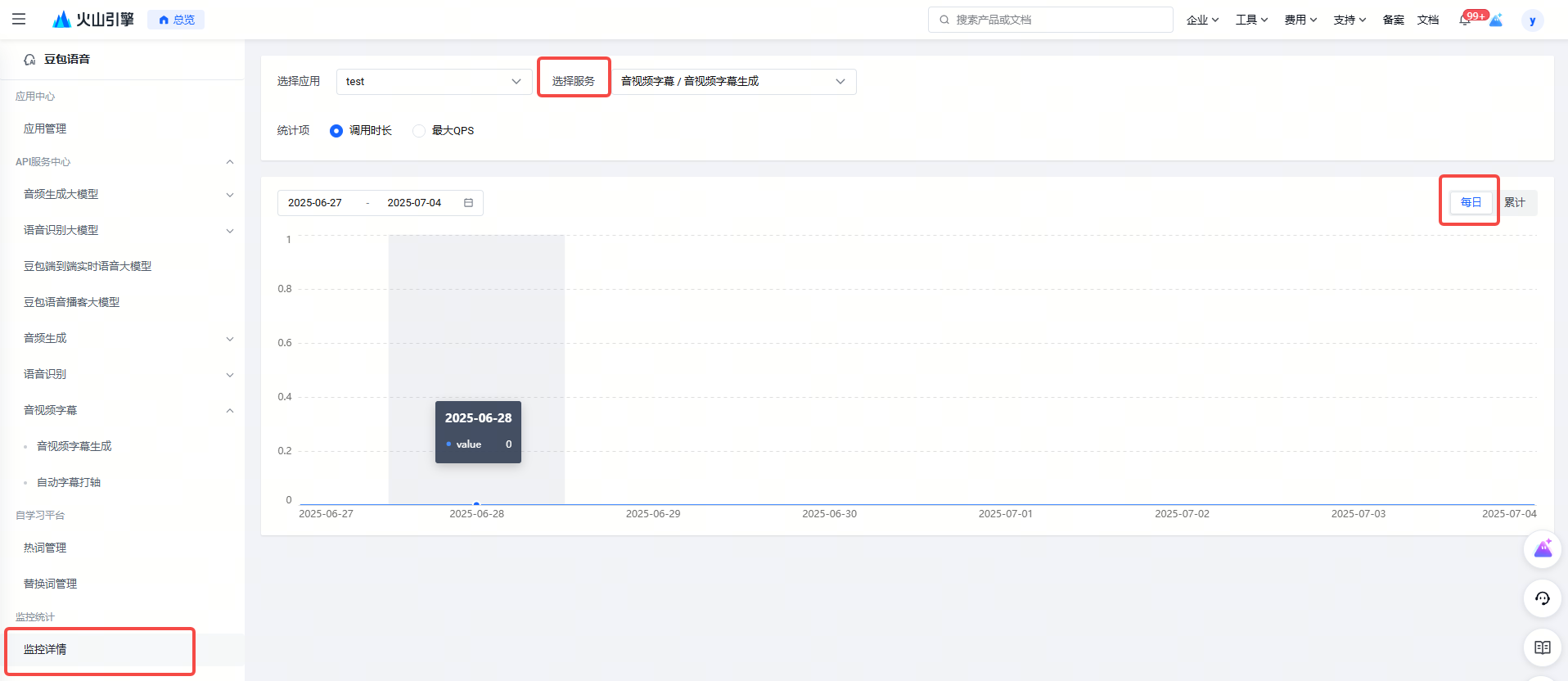Open the 工具 menu
Screen dimensions: 1568x681
click(1251, 20)
